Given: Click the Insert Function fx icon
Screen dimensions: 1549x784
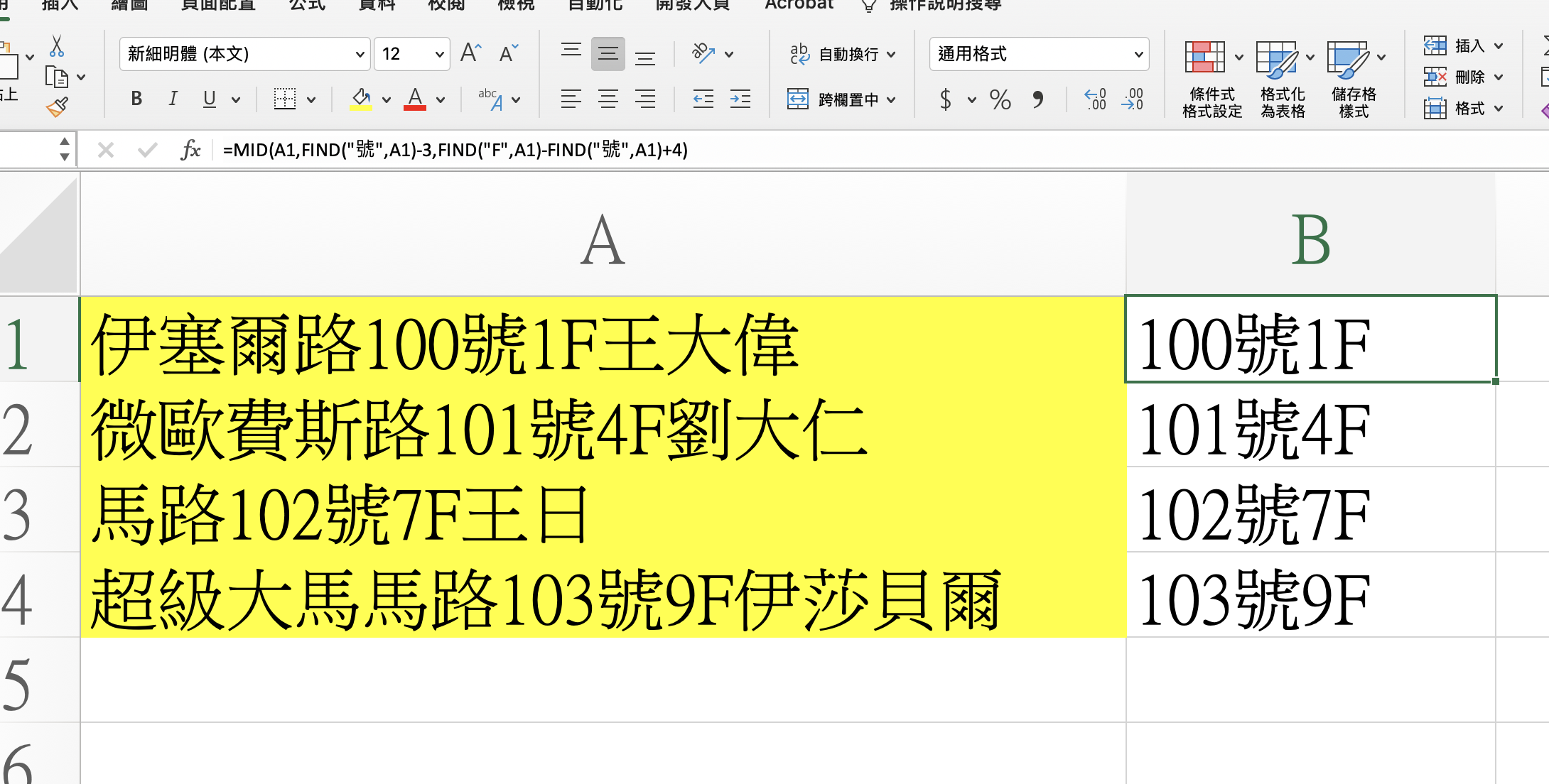Looking at the screenshot, I should [190, 150].
